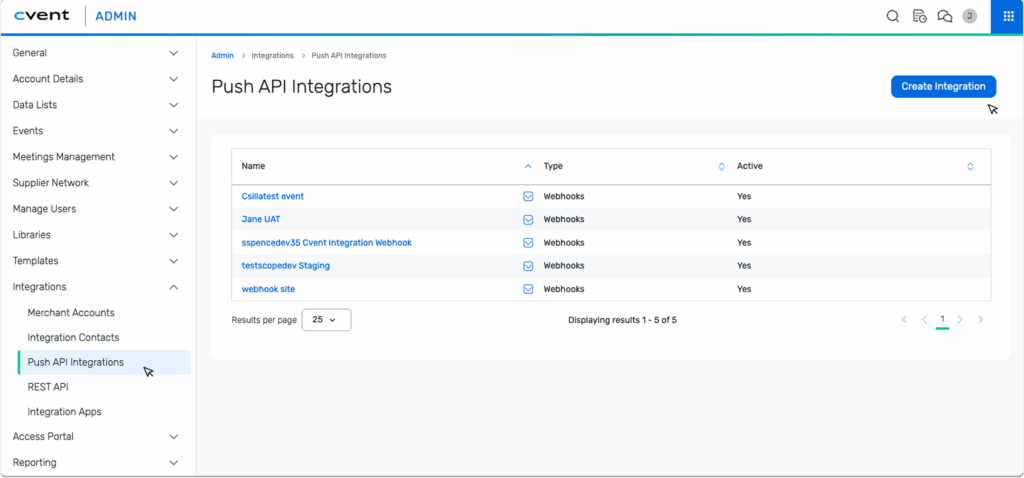Image resolution: width=1024 pixels, height=478 pixels.
Task: Click the Cvent logo
Action: pyautogui.click(x=41, y=16)
